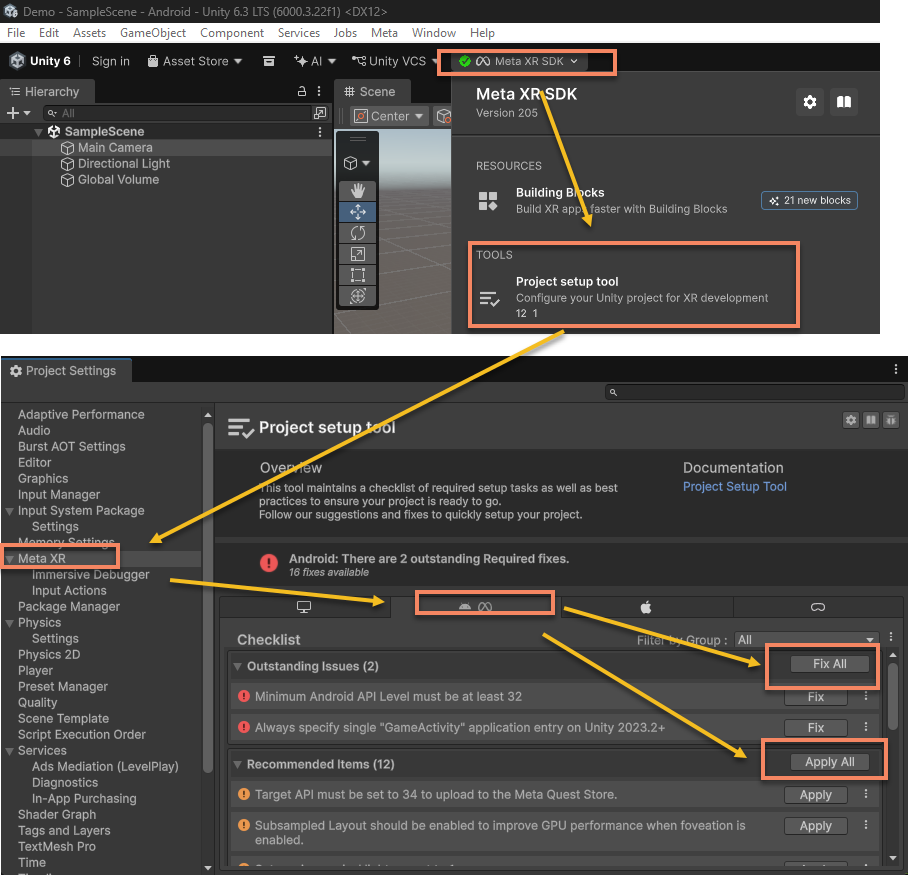Open Project setup tool settings gear

851,420
